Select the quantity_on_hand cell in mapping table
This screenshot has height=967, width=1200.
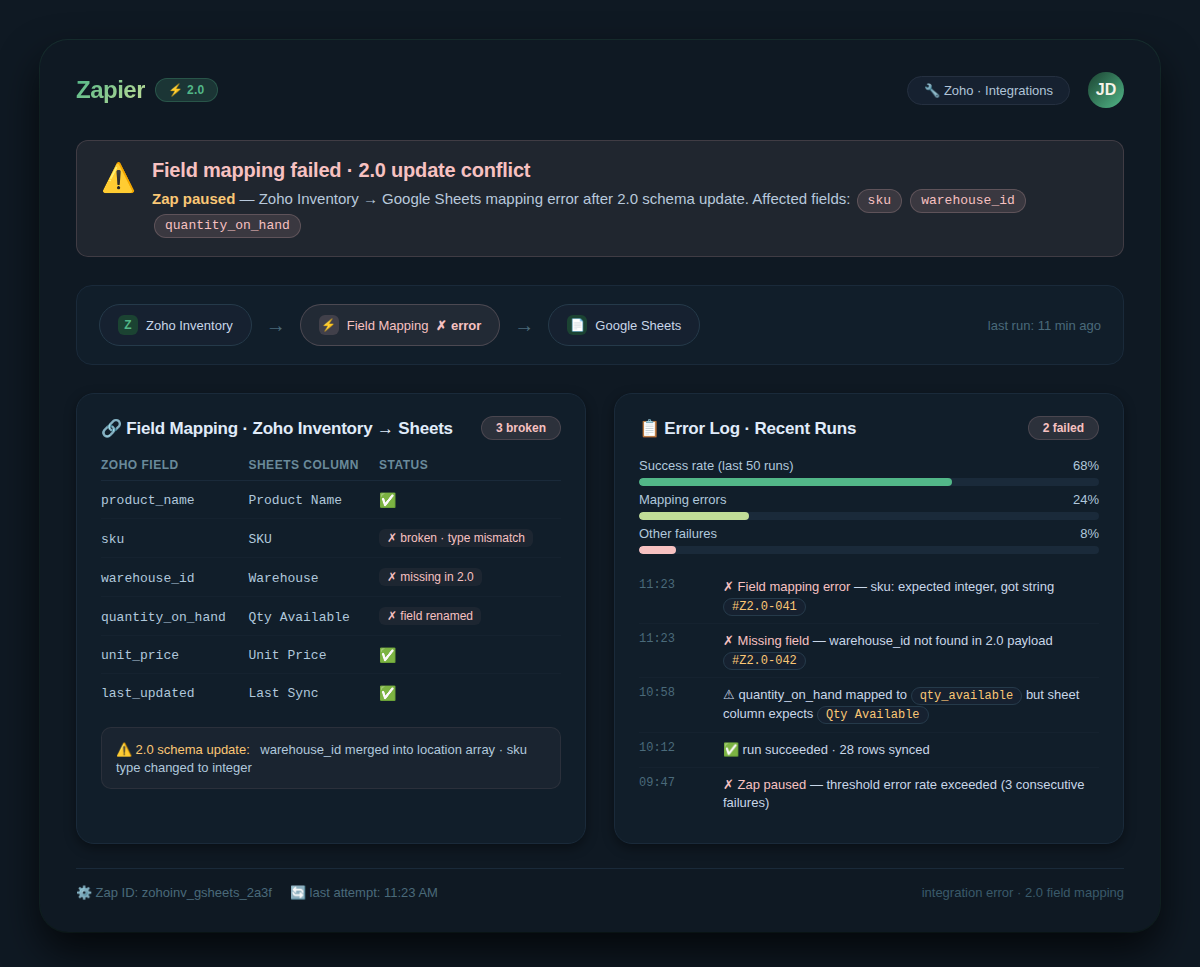pyautogui.click(x=163, y=617)
